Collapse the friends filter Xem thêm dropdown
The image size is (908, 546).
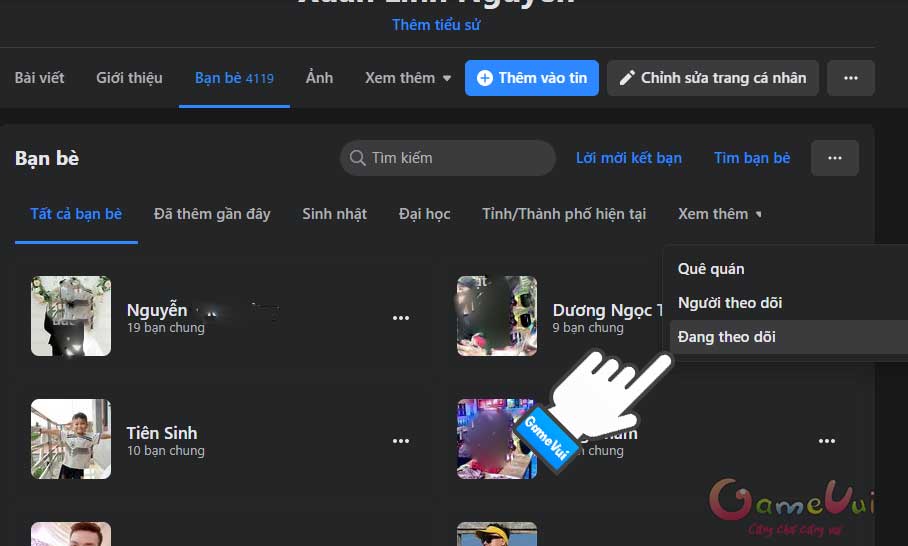[719, 214]
